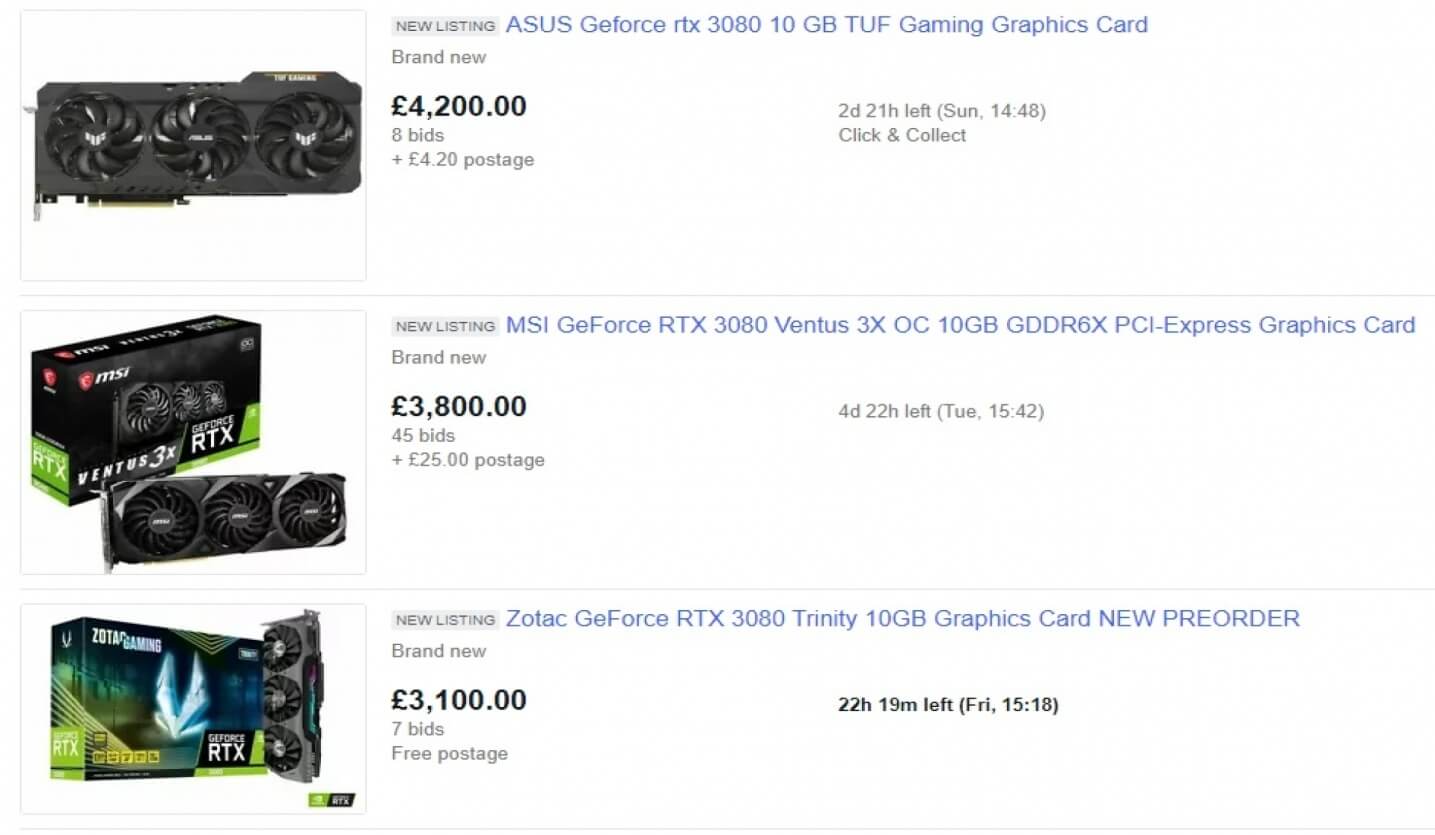Click the Free postage label
This screenshot has height=835, width=1435.
point(449,754)
